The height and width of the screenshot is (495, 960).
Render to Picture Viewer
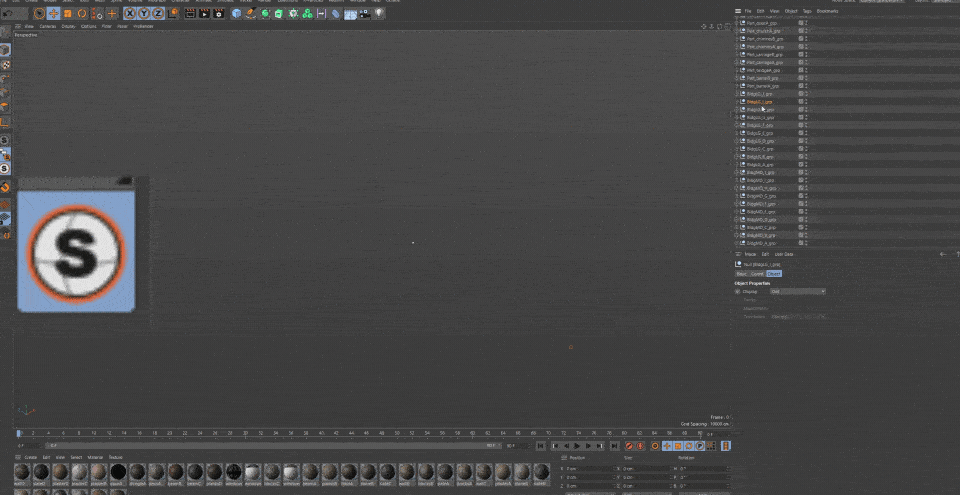[x=204, y=13]
